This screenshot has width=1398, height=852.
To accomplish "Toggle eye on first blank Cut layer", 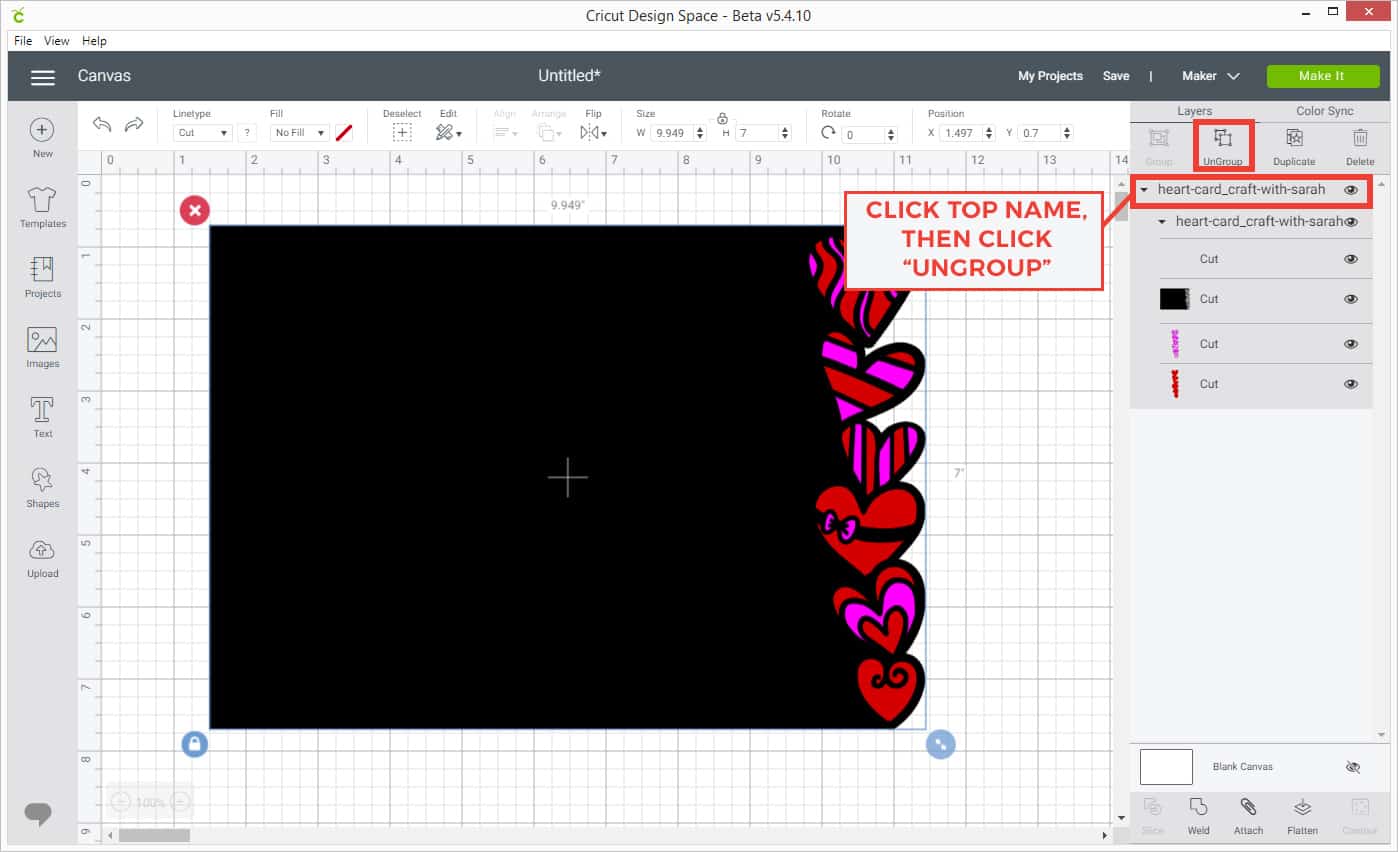I will pos(1351,259).
